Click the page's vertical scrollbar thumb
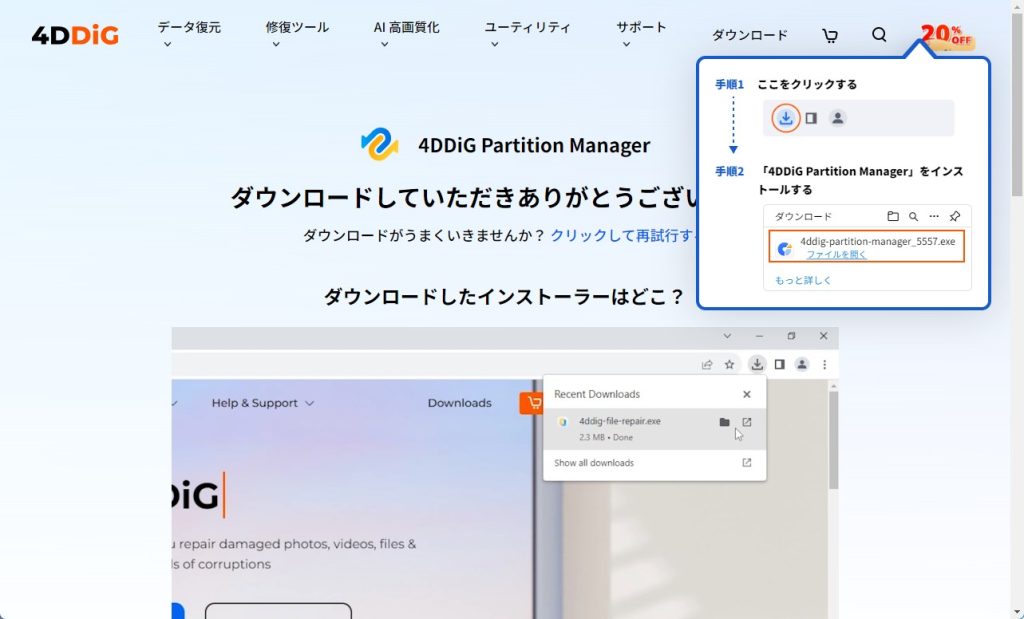Screen dimensions: 1024x619 [x=1016, y=100]
